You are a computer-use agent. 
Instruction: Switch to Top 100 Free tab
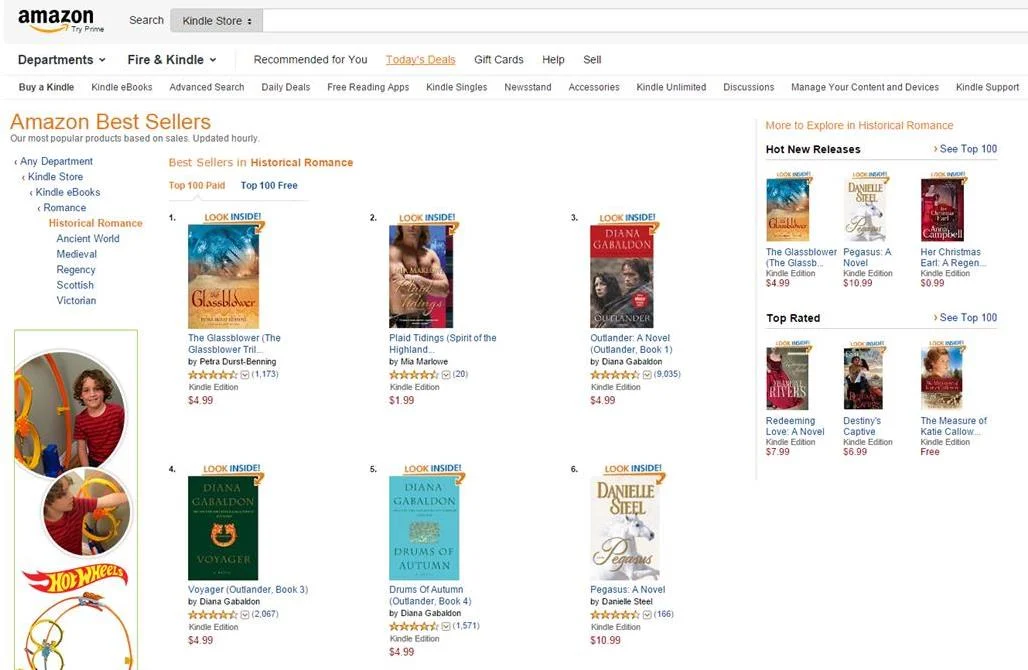coord(269,186)
